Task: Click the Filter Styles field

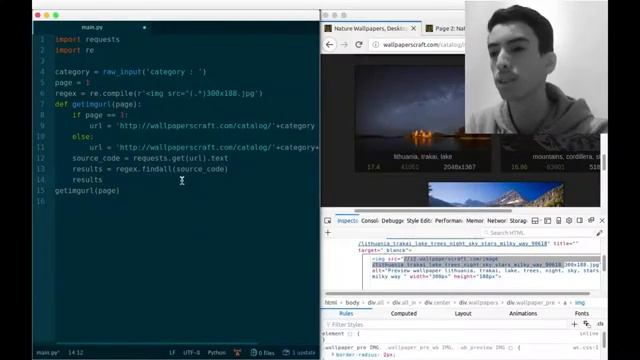Action: [445, 324]
